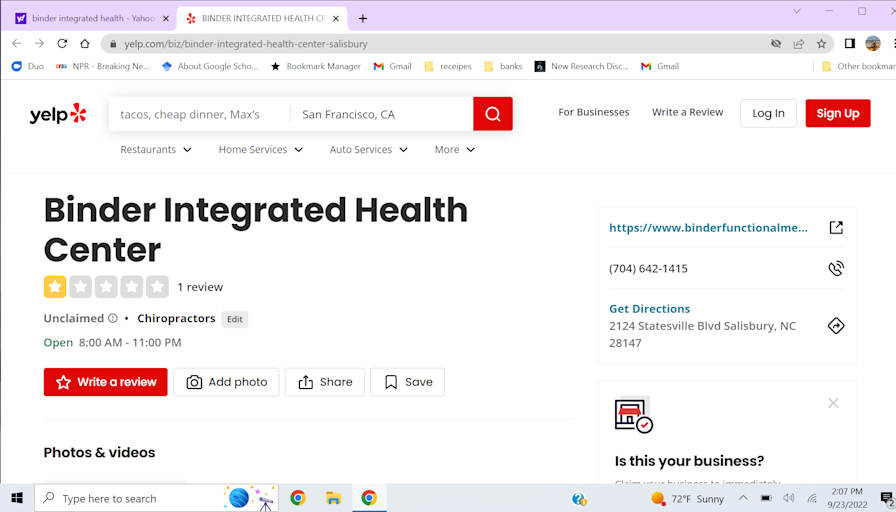Open the Chrome home page button

(x=85, y=43)
